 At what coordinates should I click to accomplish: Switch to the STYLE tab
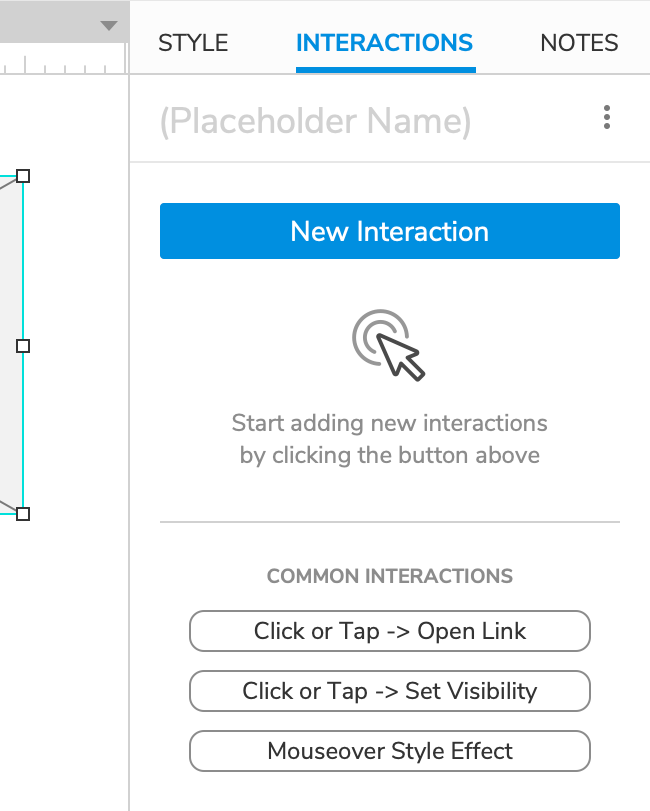pos(193,43)
